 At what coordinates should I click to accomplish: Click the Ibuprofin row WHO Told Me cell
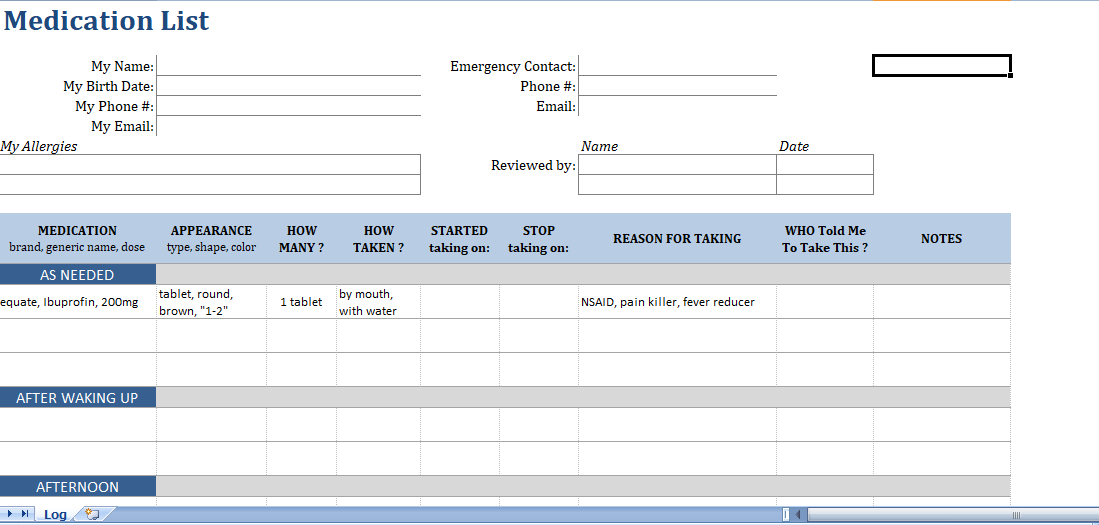pyautogui.click(x=825, y=302)
